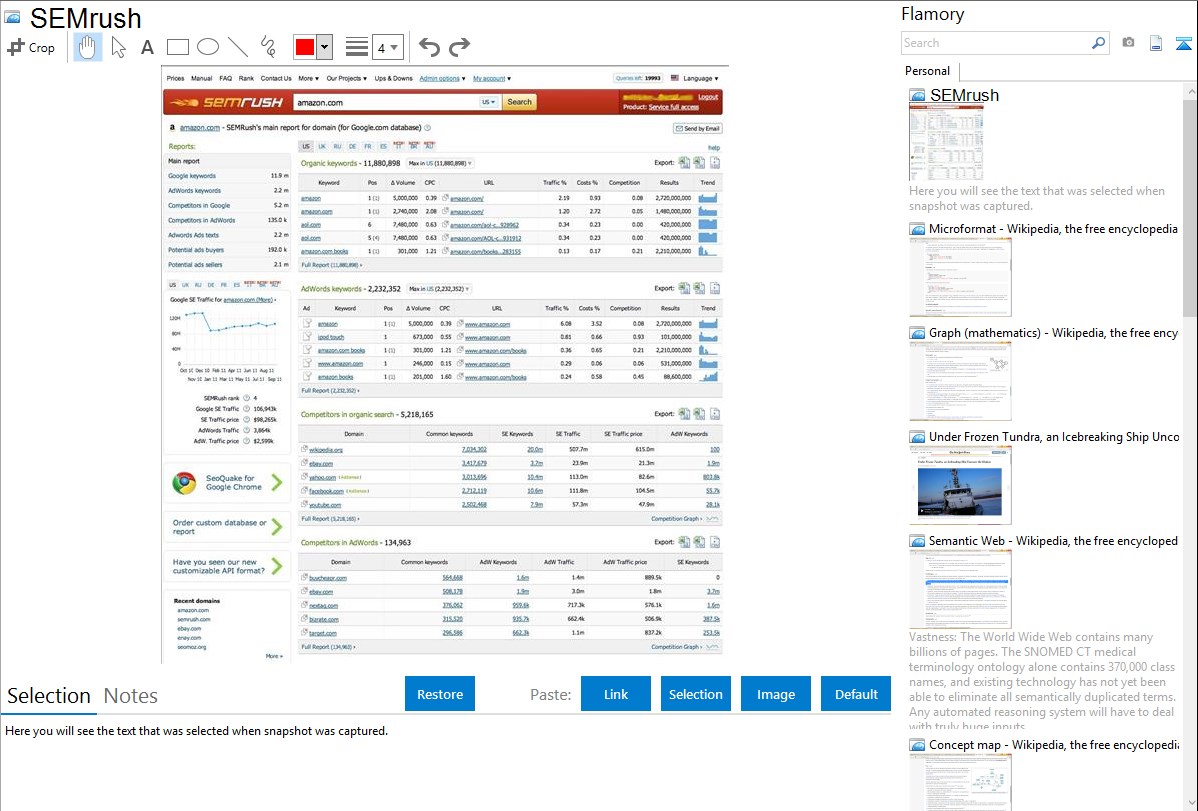Click the Prices menu item in snapshot
The width and height of the screenshot is (1198, 811).
[175, 78]
